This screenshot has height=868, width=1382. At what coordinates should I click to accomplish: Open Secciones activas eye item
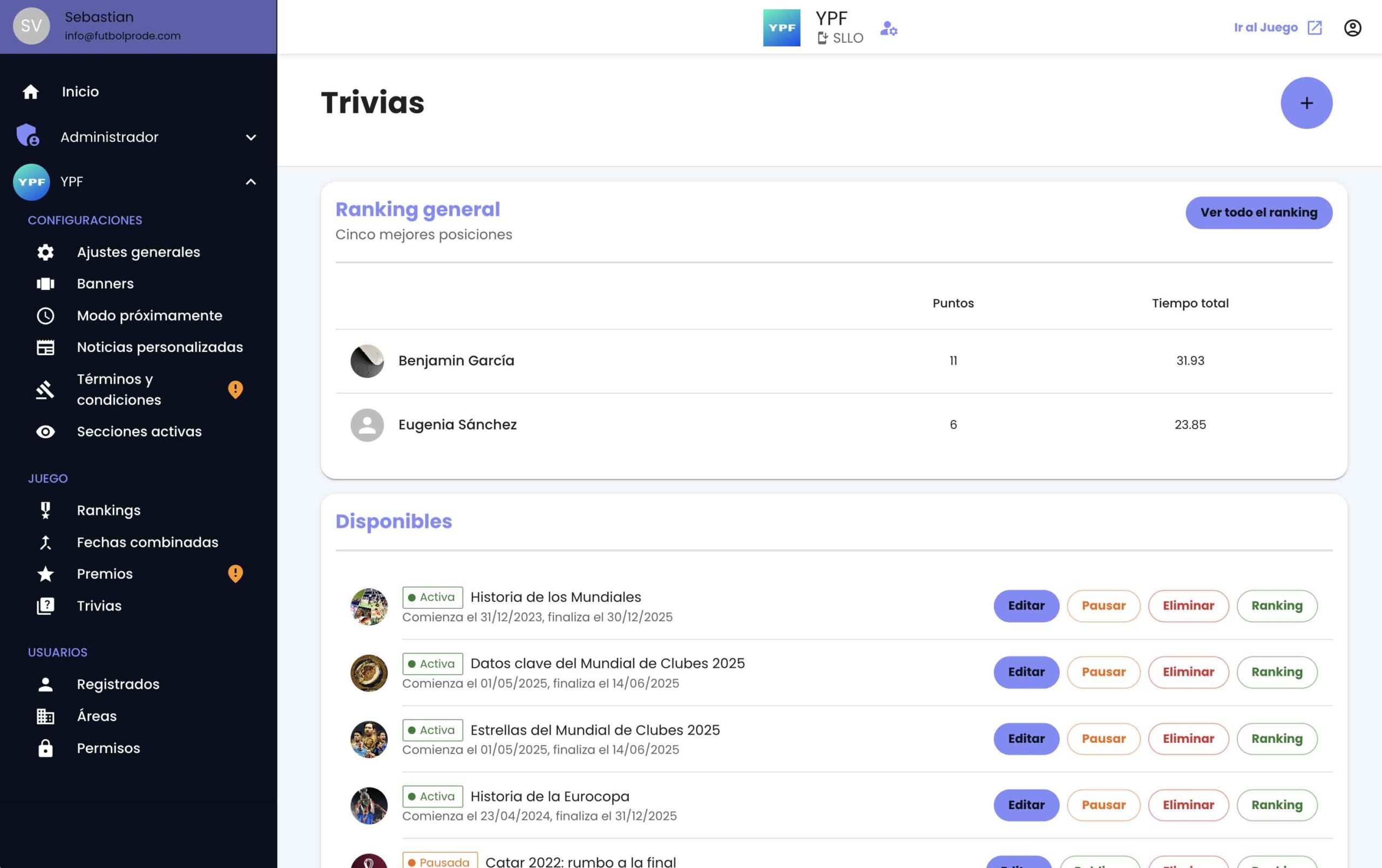pos(139,431)
